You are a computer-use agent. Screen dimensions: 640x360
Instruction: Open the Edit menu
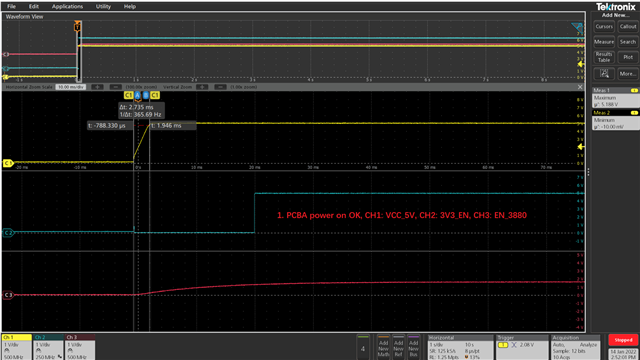point(33,7)
